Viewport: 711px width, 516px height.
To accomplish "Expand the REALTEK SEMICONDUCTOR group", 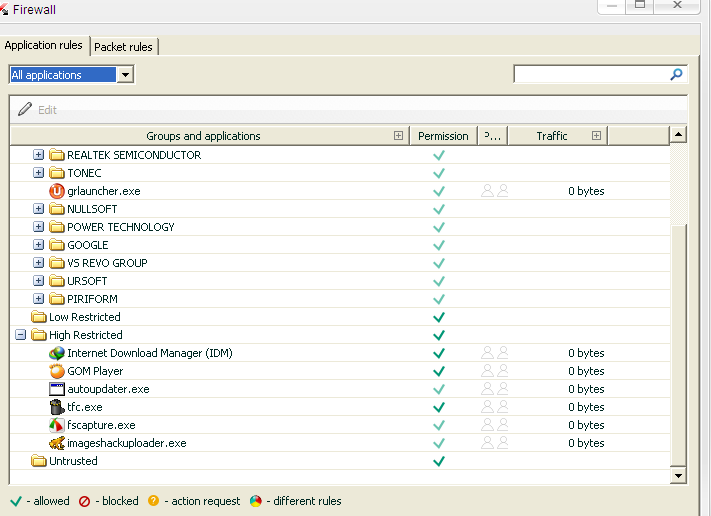I will pos(39,155).
